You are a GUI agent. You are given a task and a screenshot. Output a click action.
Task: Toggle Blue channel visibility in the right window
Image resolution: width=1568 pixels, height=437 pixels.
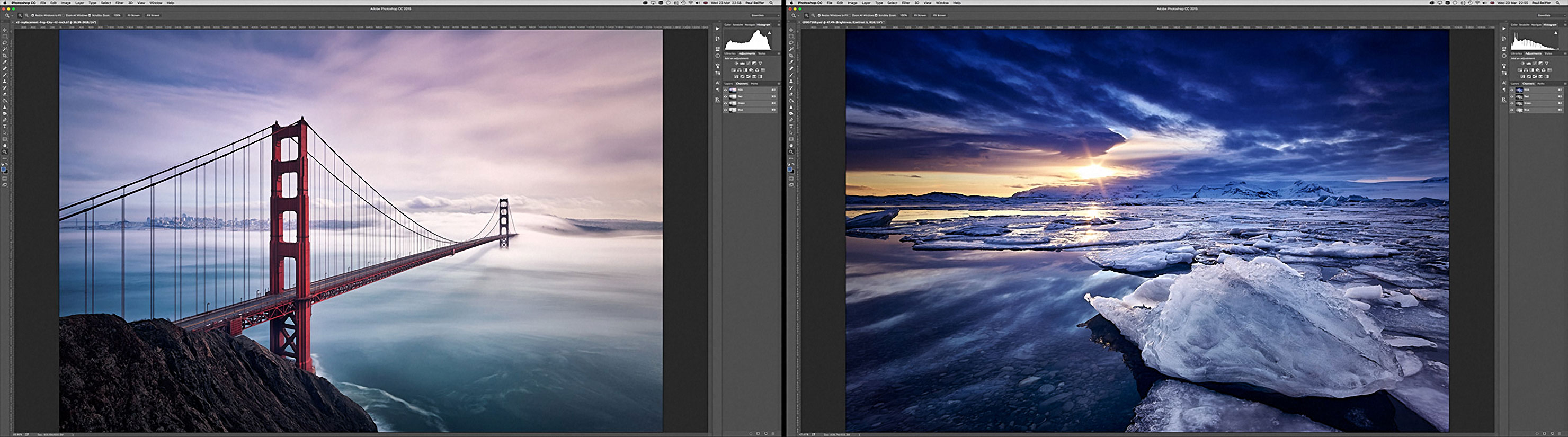point(1512,110)
